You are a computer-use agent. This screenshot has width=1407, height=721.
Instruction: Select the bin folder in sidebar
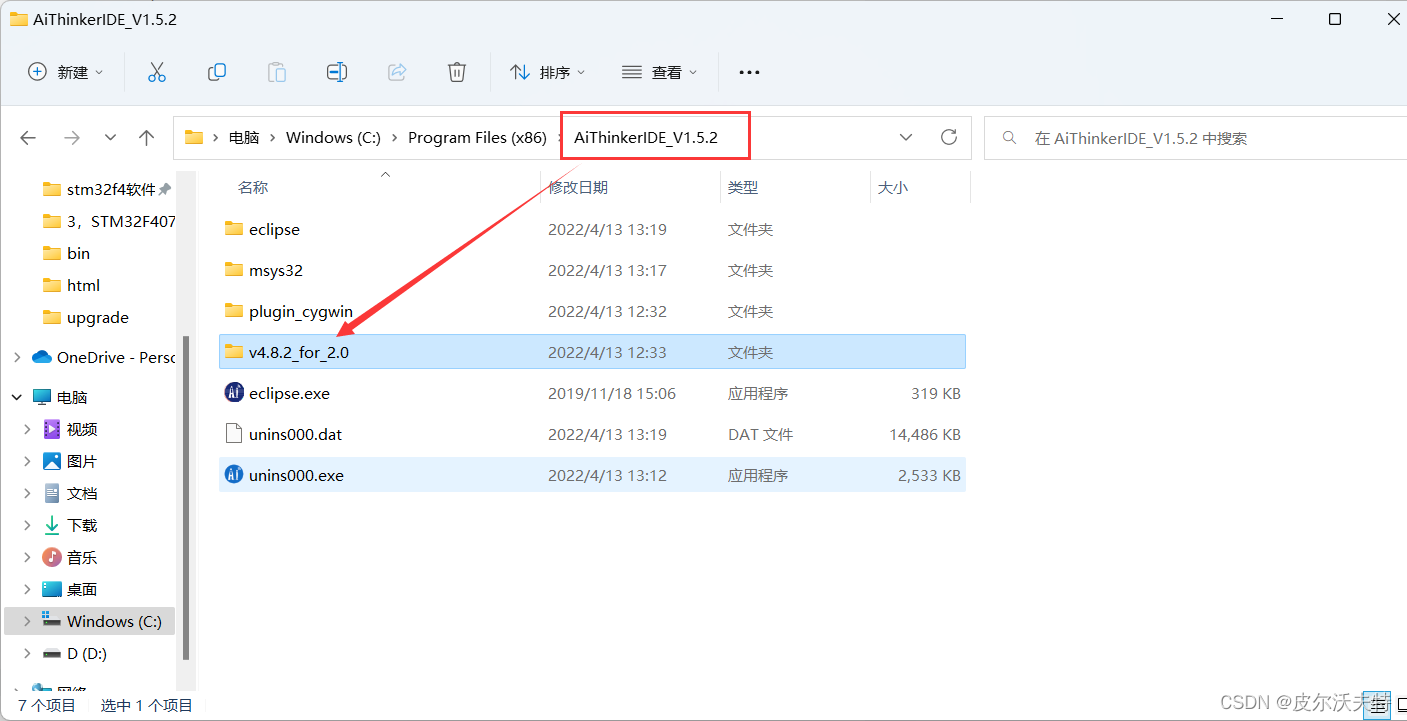[78, 253]
